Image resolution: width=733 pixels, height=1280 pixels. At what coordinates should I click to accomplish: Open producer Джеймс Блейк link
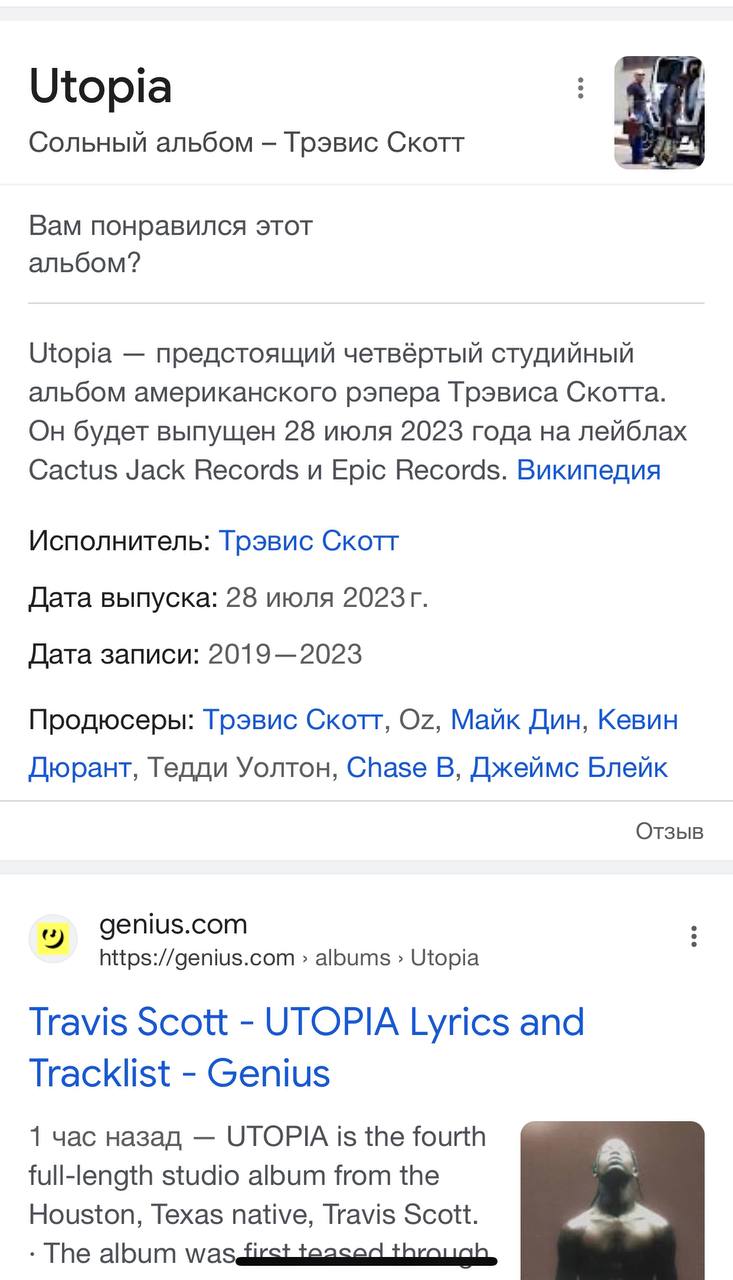pos(568,767)
